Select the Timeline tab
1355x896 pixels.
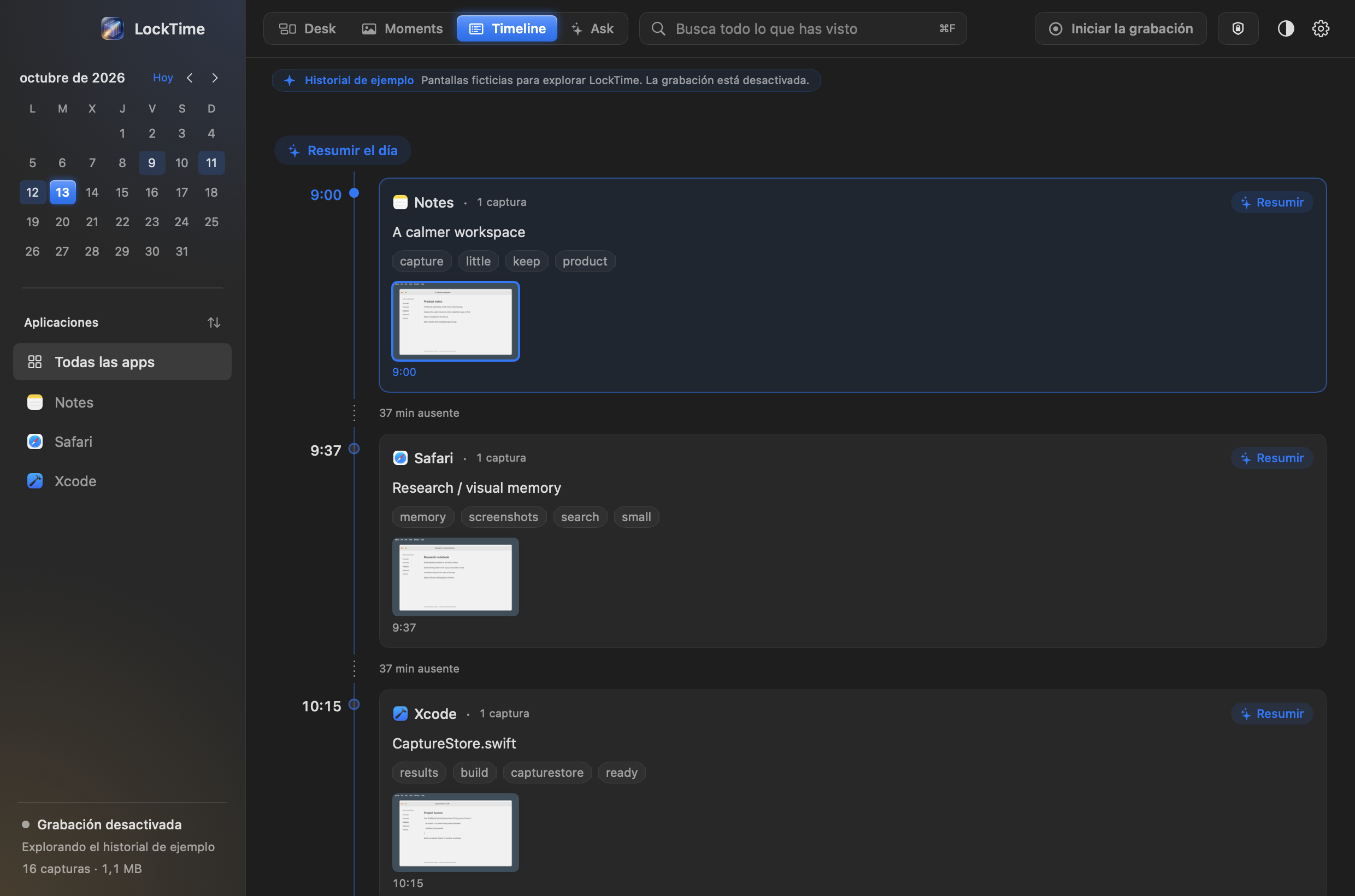[507, 28]
